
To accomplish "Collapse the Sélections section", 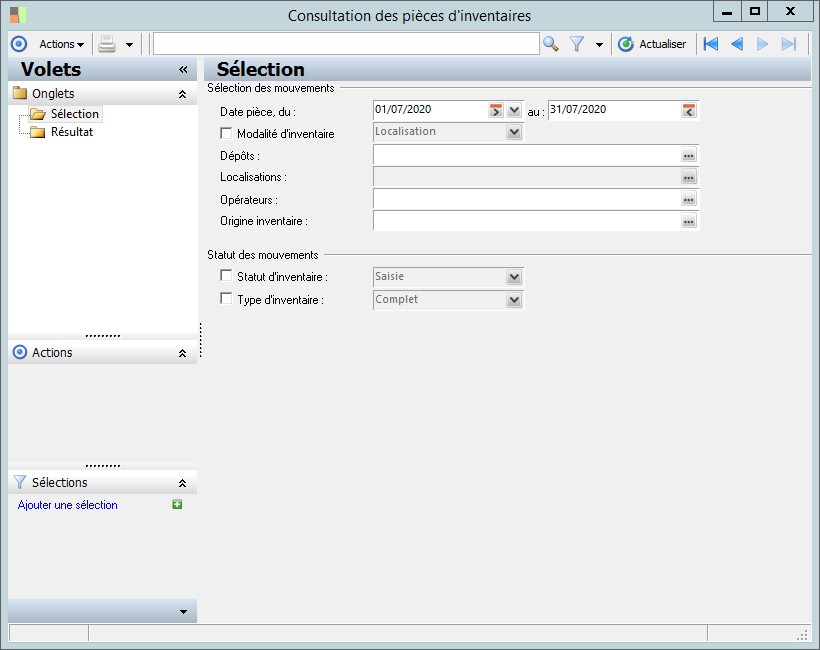I will click(183, 483).
